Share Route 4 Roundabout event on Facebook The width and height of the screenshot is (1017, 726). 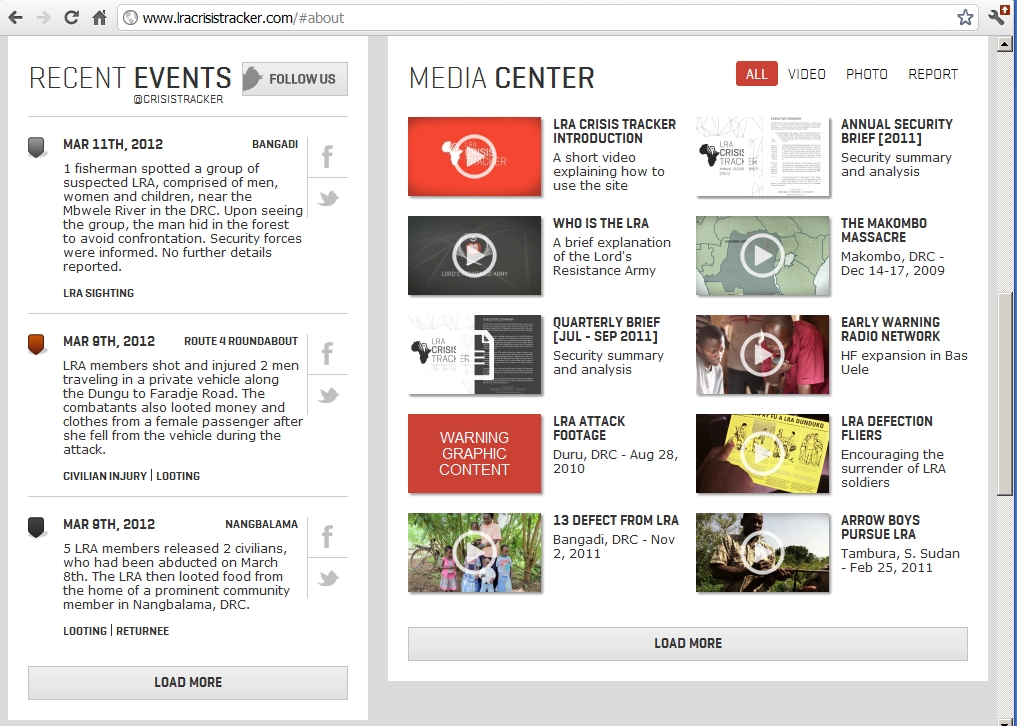click(328, 354)
